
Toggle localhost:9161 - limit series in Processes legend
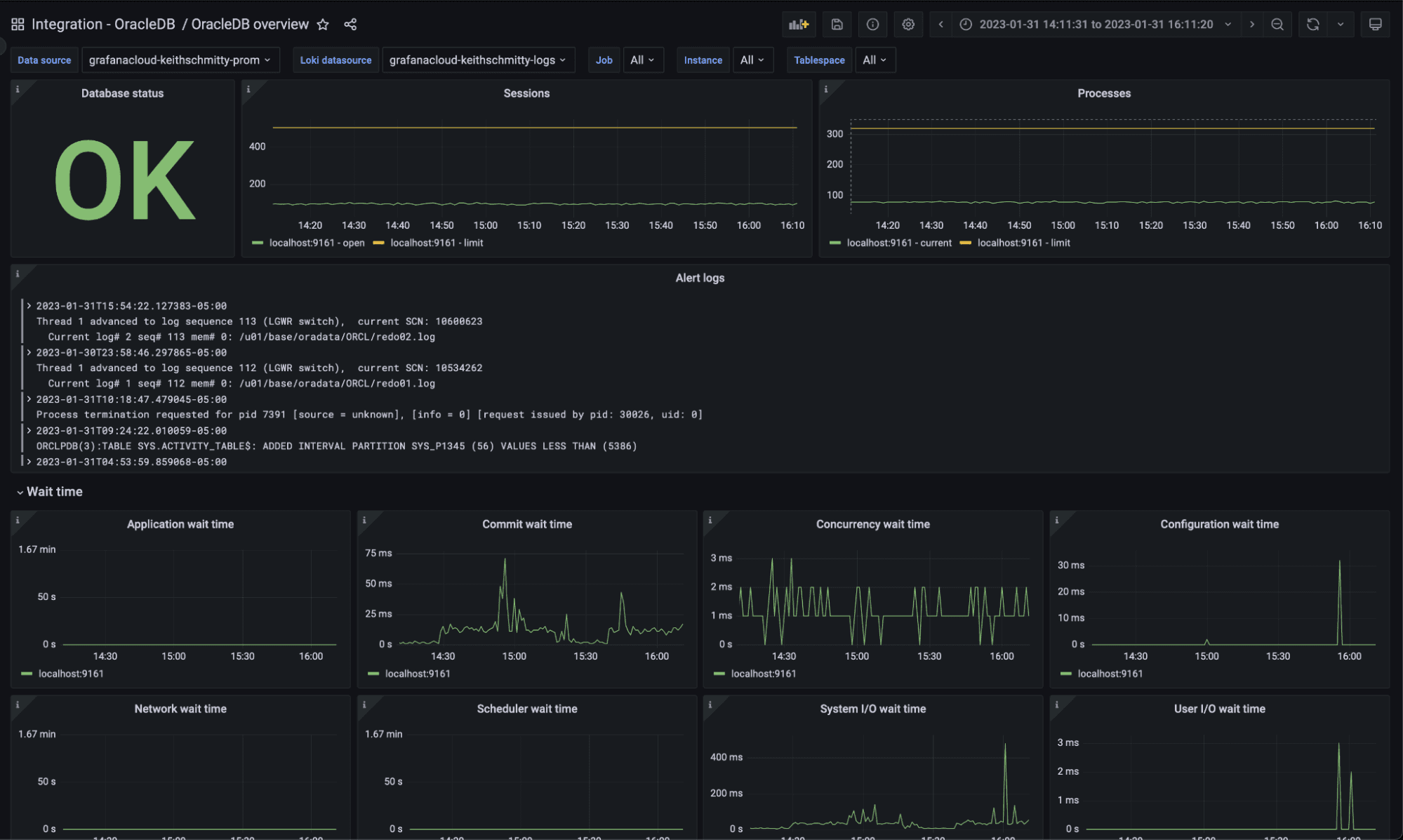pyautogui.click(x=1025, y=243)
